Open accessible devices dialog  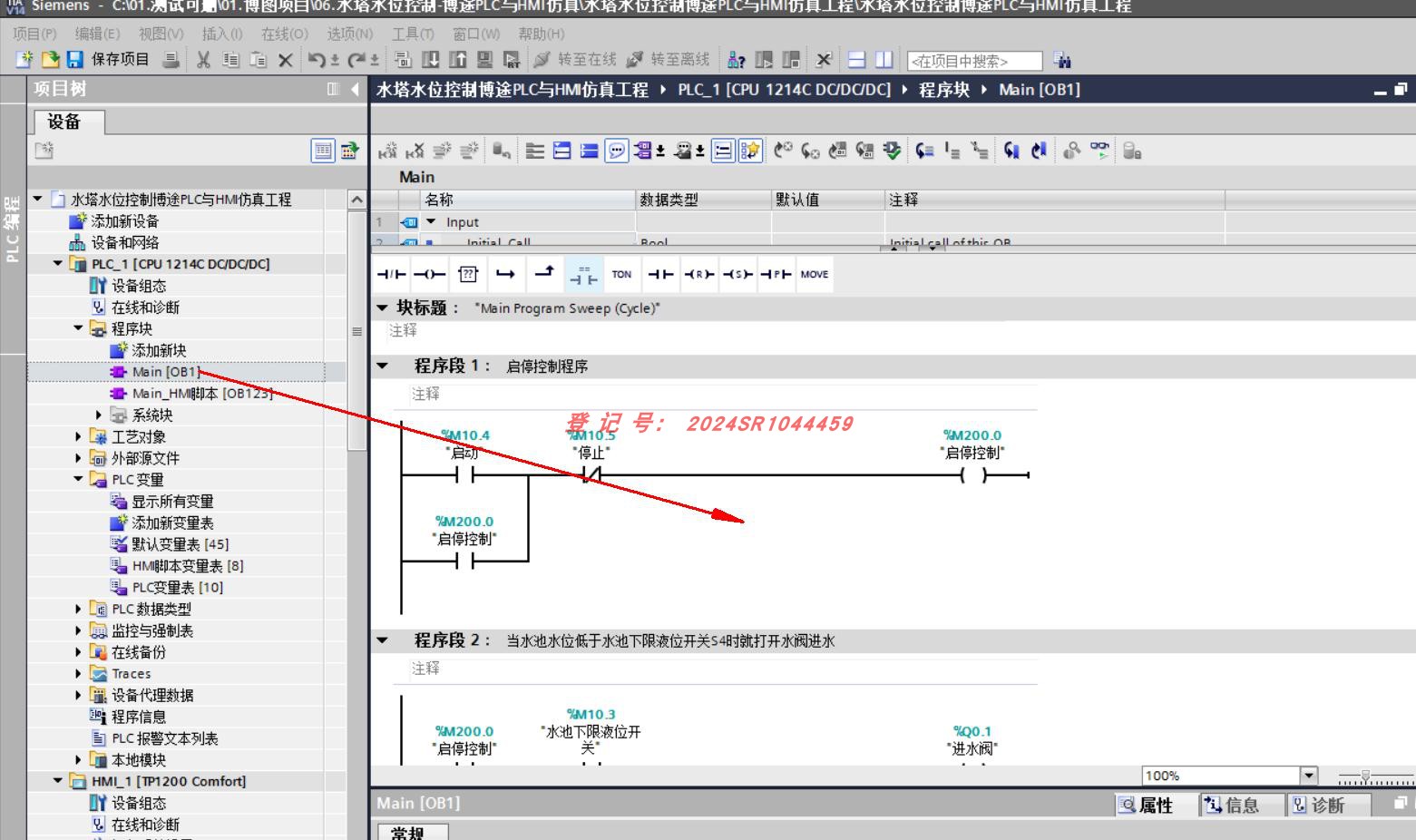click(x=737, y=60)
